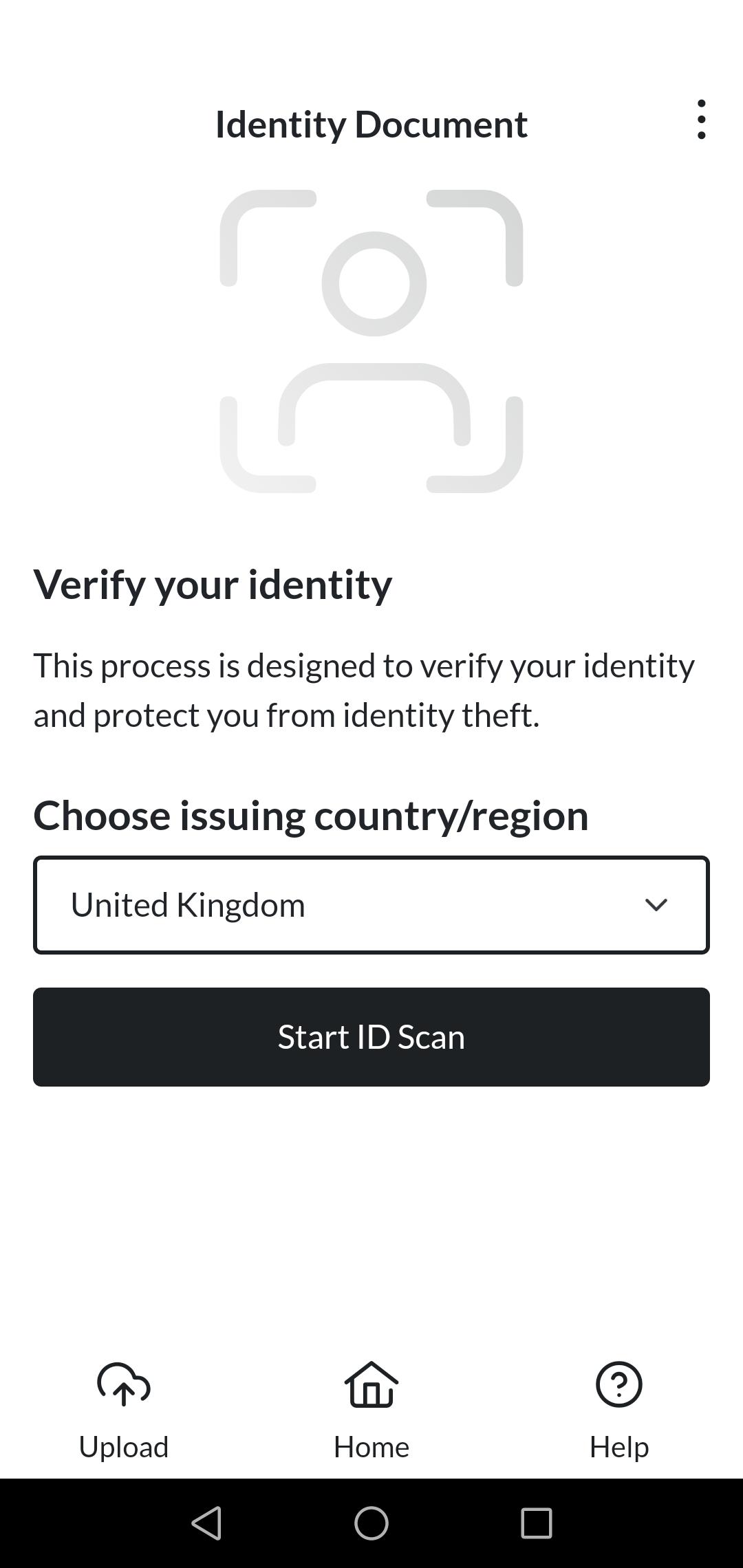The width and height of the screenshot is (743, 1568).
Task: Open the three-dot overflow menu
Action: pyautogui.click(x=701, y=120)
